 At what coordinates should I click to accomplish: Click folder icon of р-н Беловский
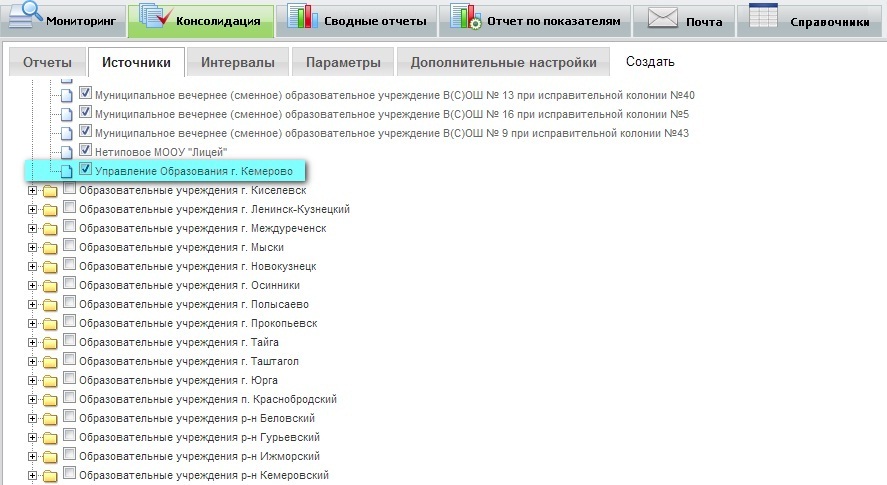click(x=50, y=419)
